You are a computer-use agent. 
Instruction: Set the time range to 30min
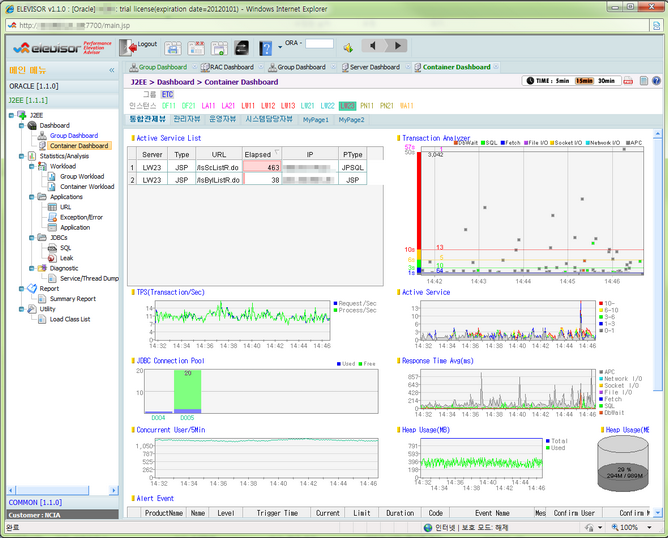[x=606, y=81]
